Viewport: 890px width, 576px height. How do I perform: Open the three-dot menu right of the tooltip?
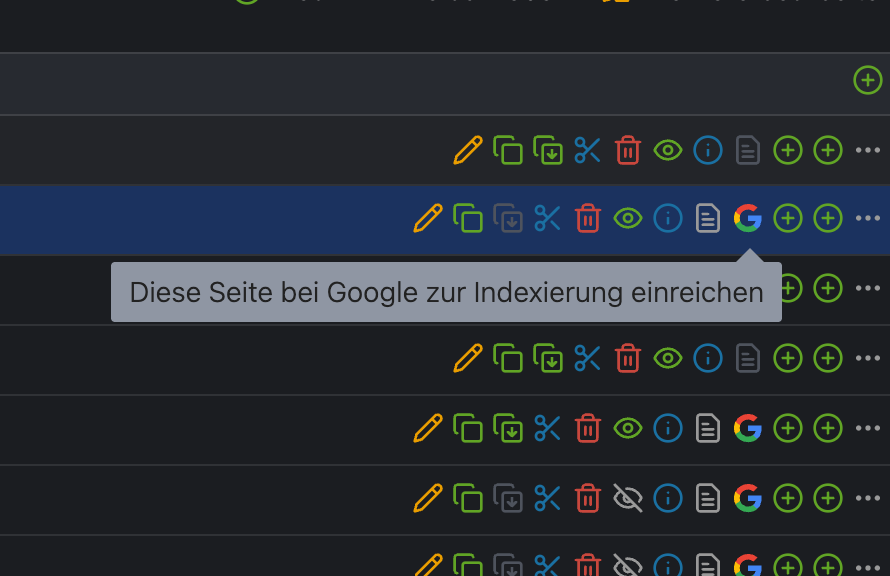click(868, 288)
